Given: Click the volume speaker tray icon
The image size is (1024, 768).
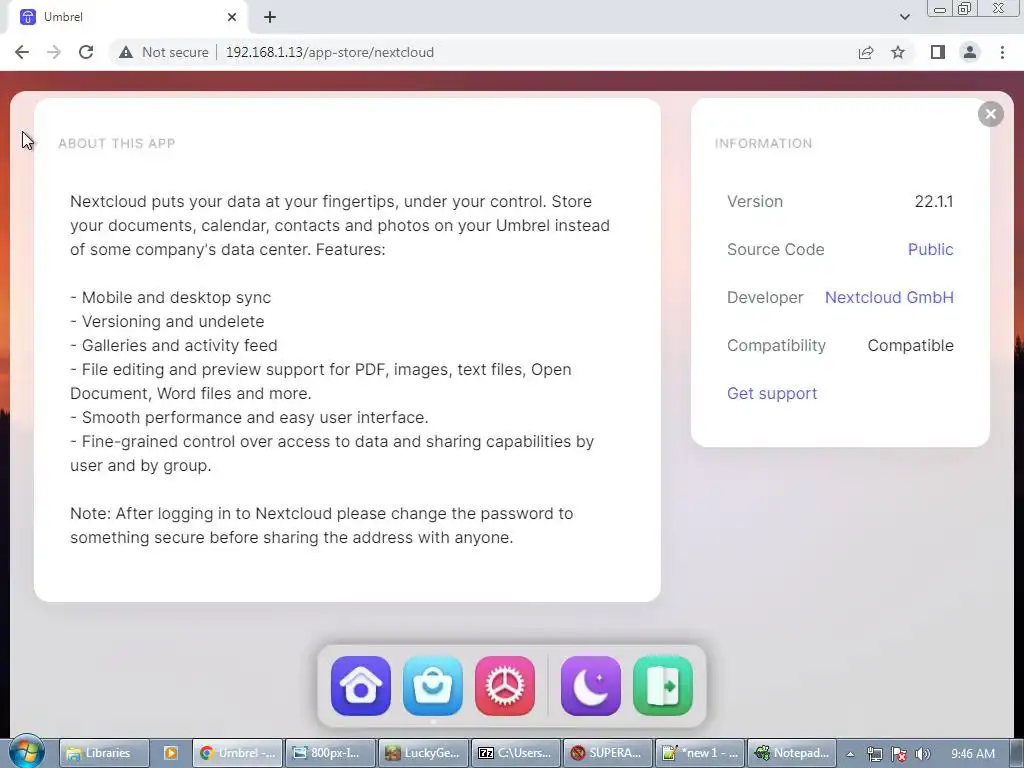Looking at the screenshot, I should pos(922,754).
